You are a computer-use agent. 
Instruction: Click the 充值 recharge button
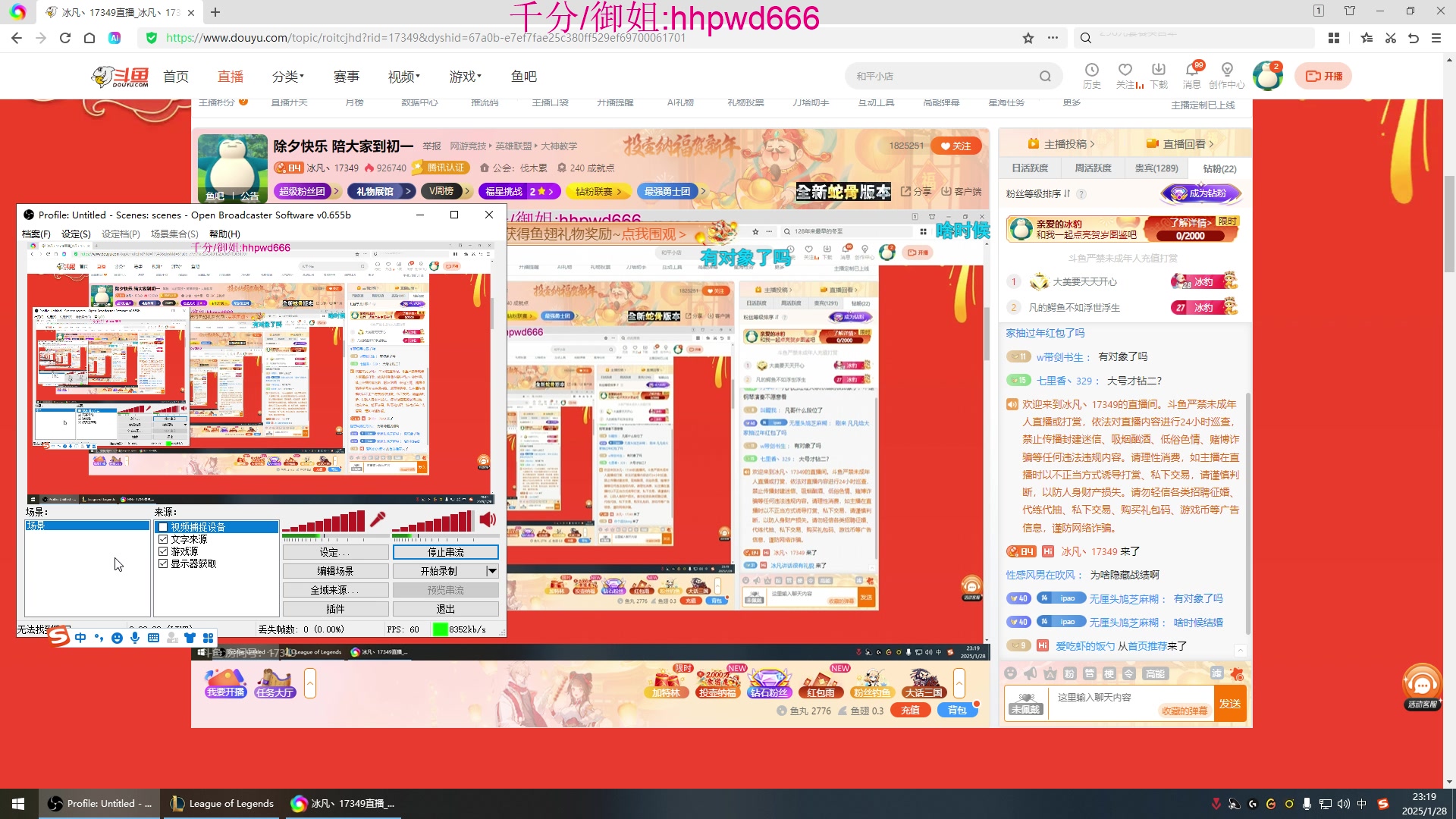[911, 711]
